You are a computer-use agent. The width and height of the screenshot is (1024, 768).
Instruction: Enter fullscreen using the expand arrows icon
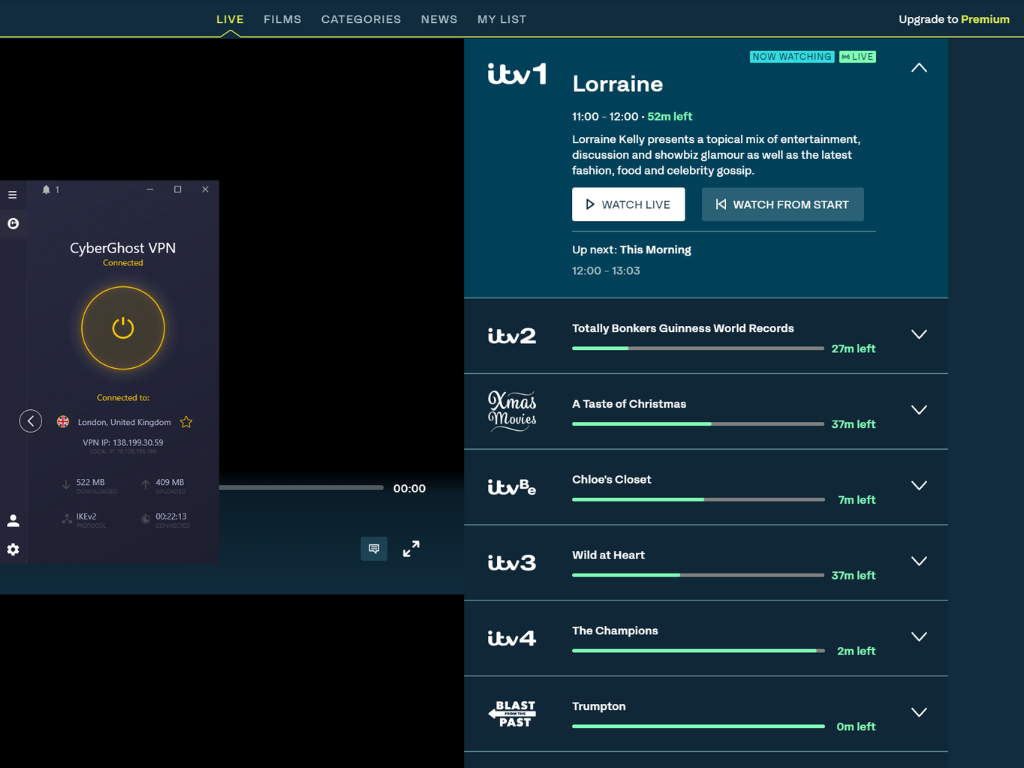[410, 548]
